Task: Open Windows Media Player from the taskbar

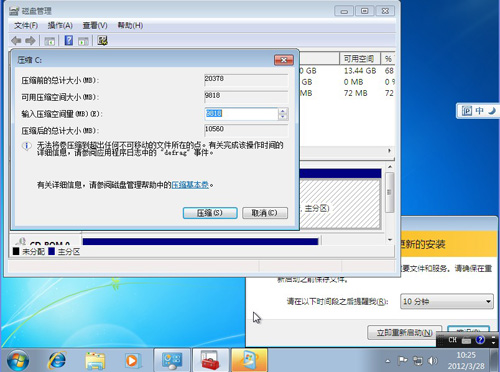Action: tap(132, 361)
